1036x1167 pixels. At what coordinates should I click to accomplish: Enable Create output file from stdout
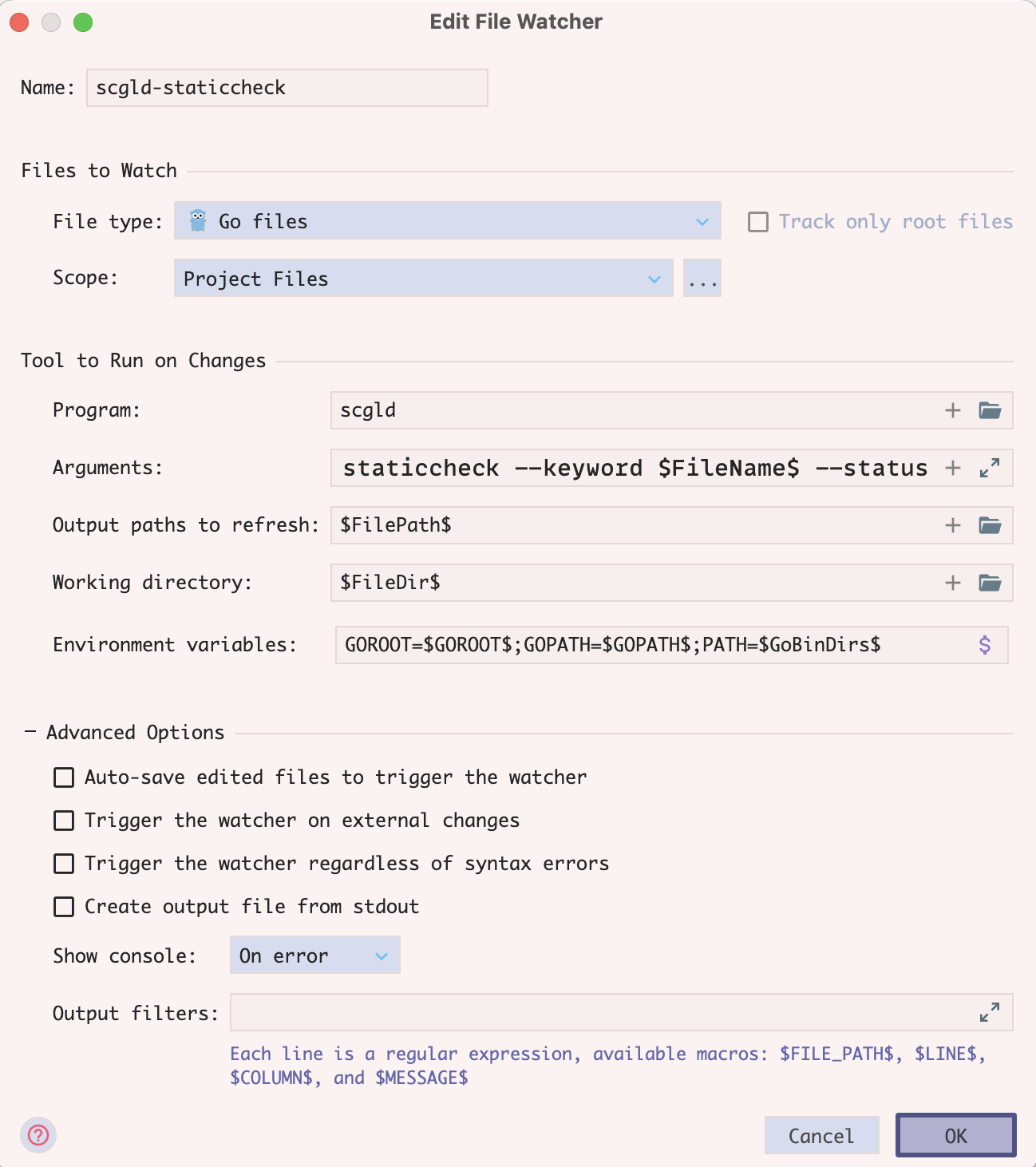[x=63, y=906]
